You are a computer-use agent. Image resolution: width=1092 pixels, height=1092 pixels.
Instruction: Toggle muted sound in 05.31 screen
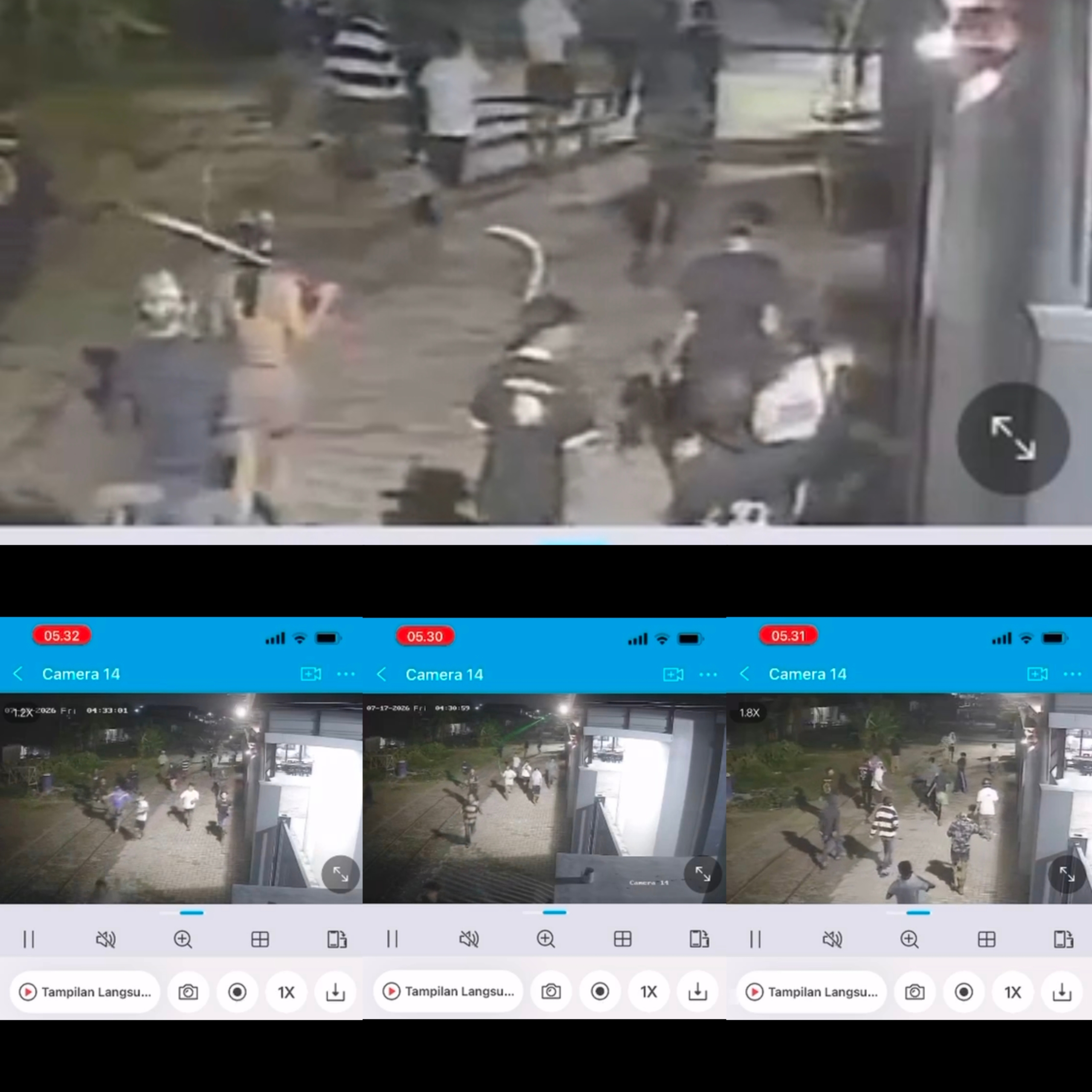[833, 939]
